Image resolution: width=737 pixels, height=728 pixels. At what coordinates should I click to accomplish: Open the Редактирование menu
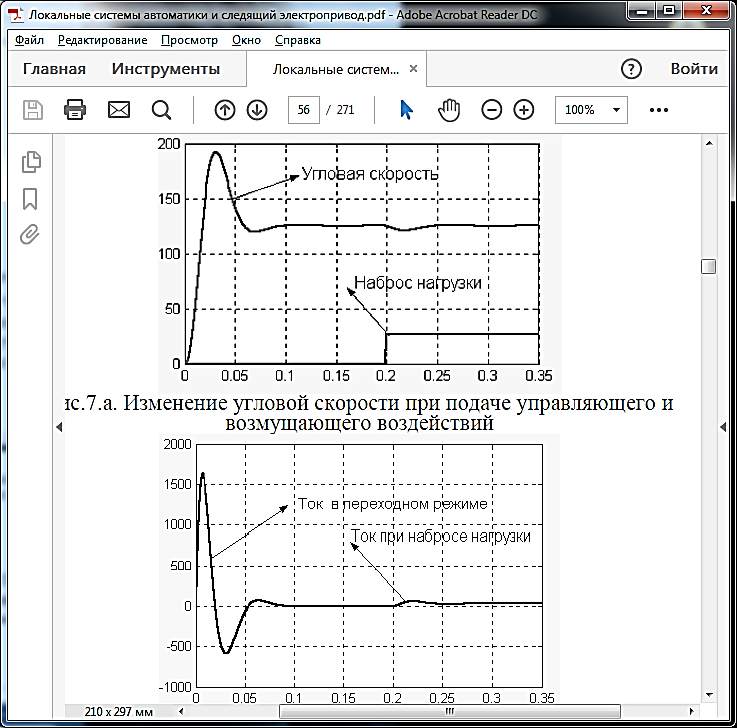click(x=102, y=40)
